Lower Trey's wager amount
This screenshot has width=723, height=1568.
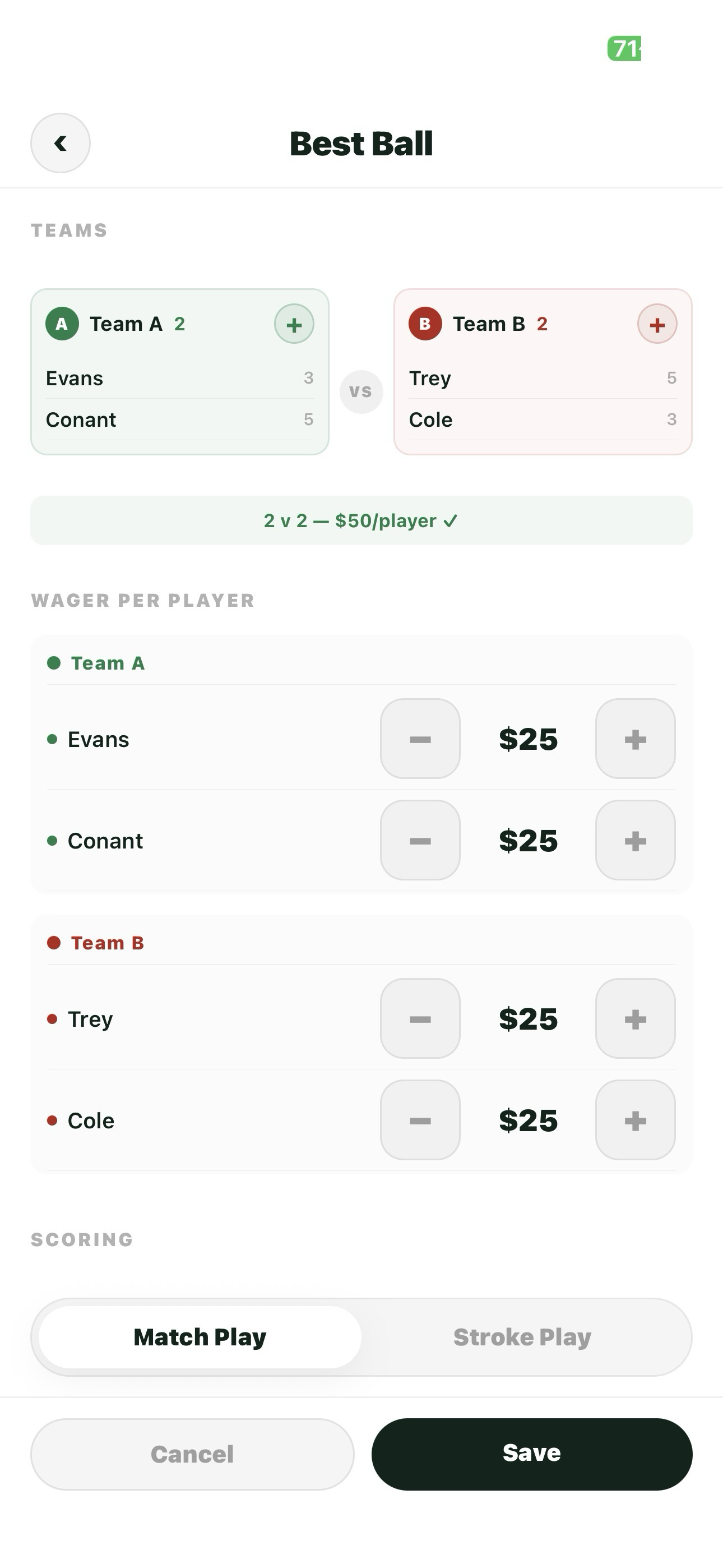click(420, 1018)
